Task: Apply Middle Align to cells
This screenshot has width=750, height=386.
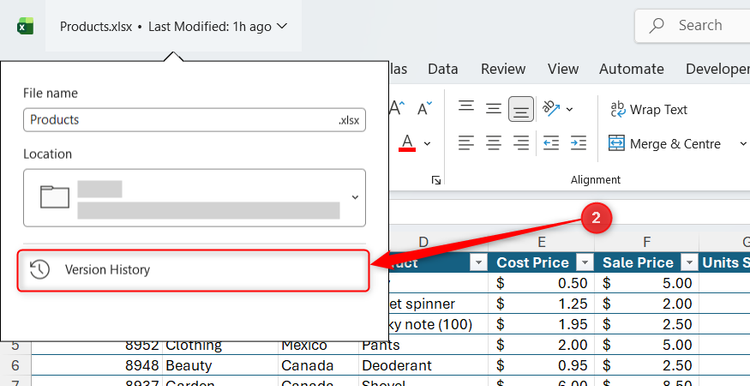Action: tap(493, 109)
